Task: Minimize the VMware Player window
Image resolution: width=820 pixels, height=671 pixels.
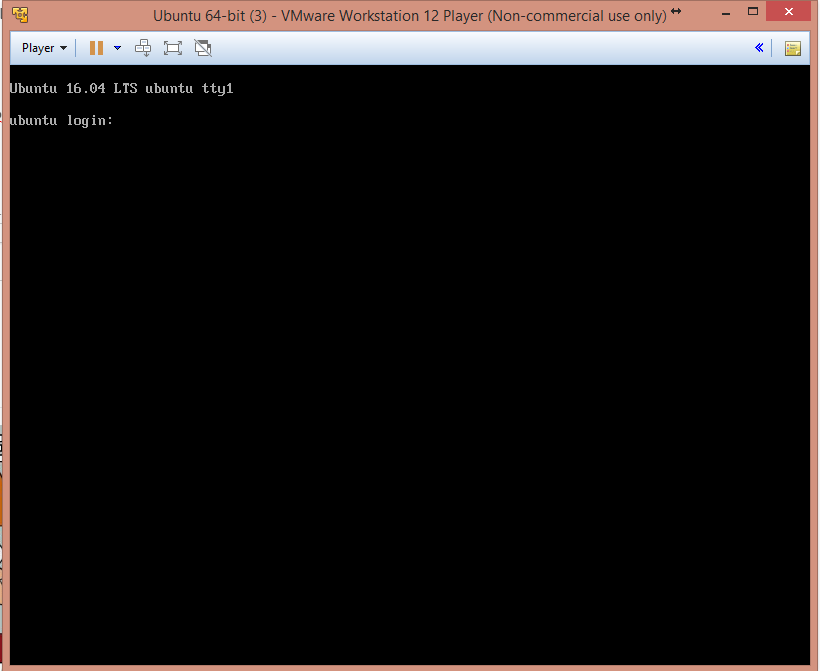Action: coord(726,13)
